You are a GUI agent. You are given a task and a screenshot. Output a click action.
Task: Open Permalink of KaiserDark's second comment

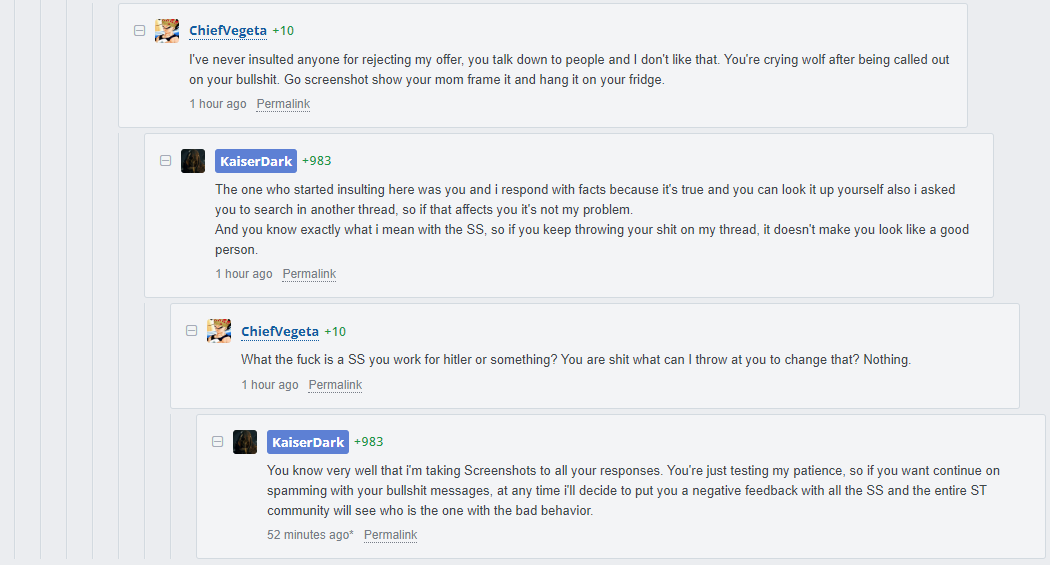309,274
